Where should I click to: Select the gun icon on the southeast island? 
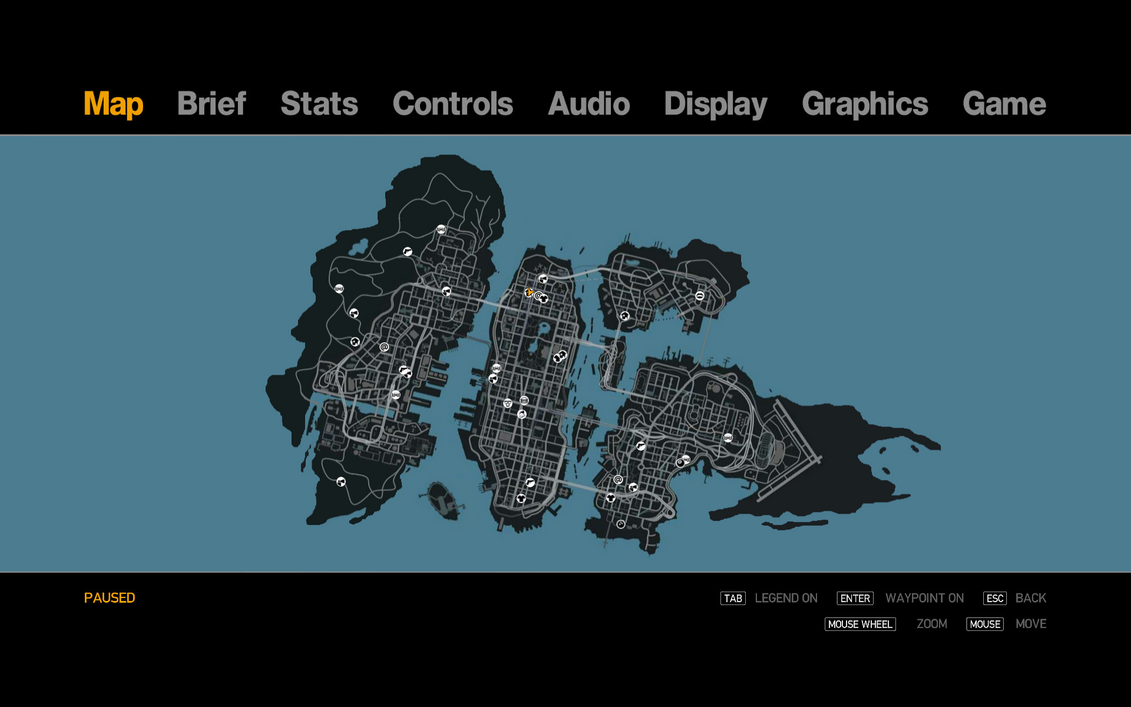(x=641, y=446)
